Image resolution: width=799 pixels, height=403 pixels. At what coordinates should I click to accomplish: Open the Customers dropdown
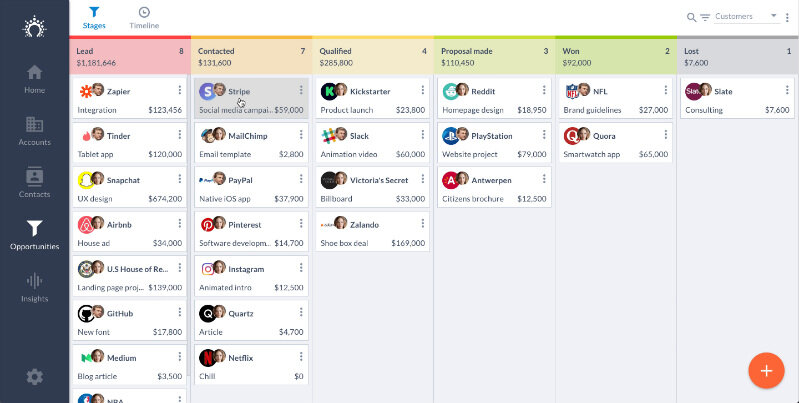[x=747, y=17]
